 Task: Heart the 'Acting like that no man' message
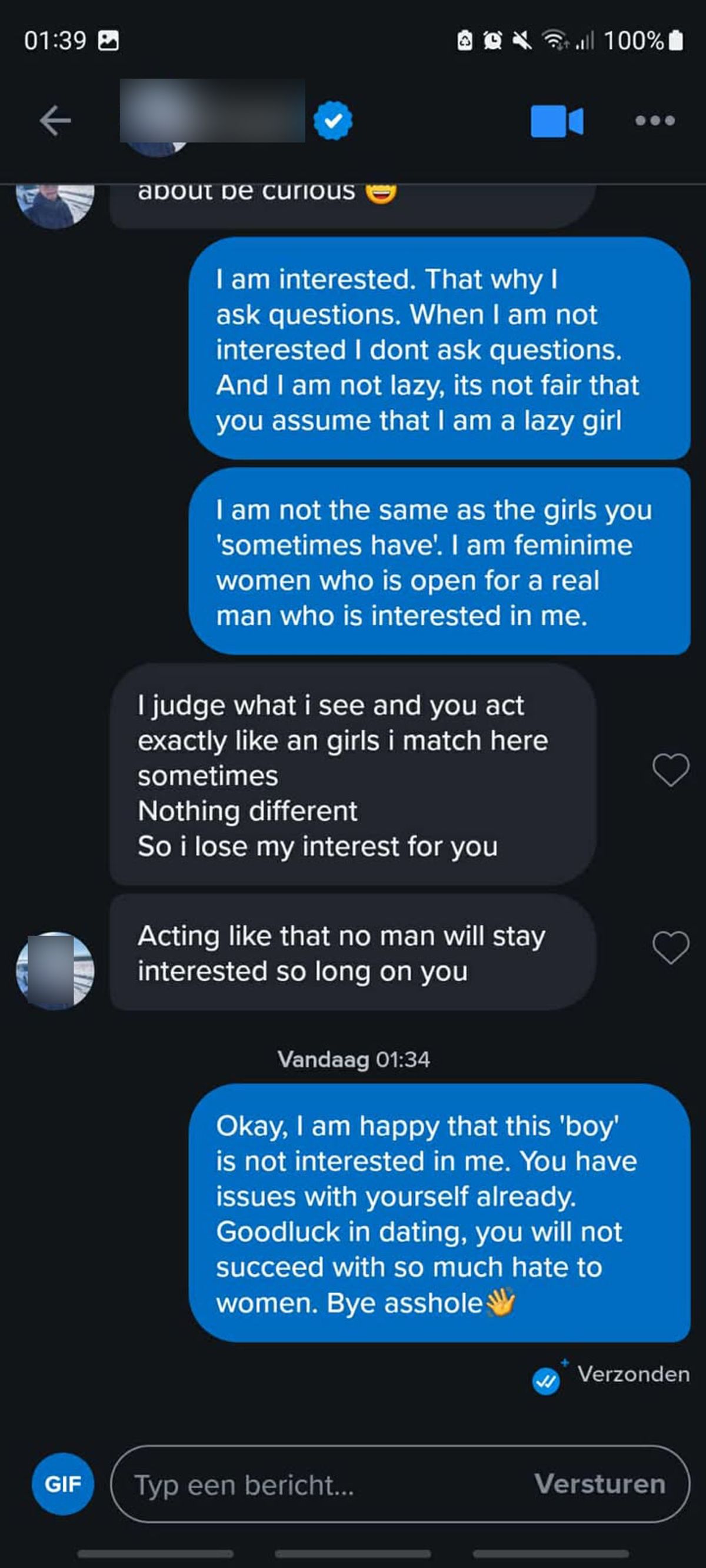[670, 948]
